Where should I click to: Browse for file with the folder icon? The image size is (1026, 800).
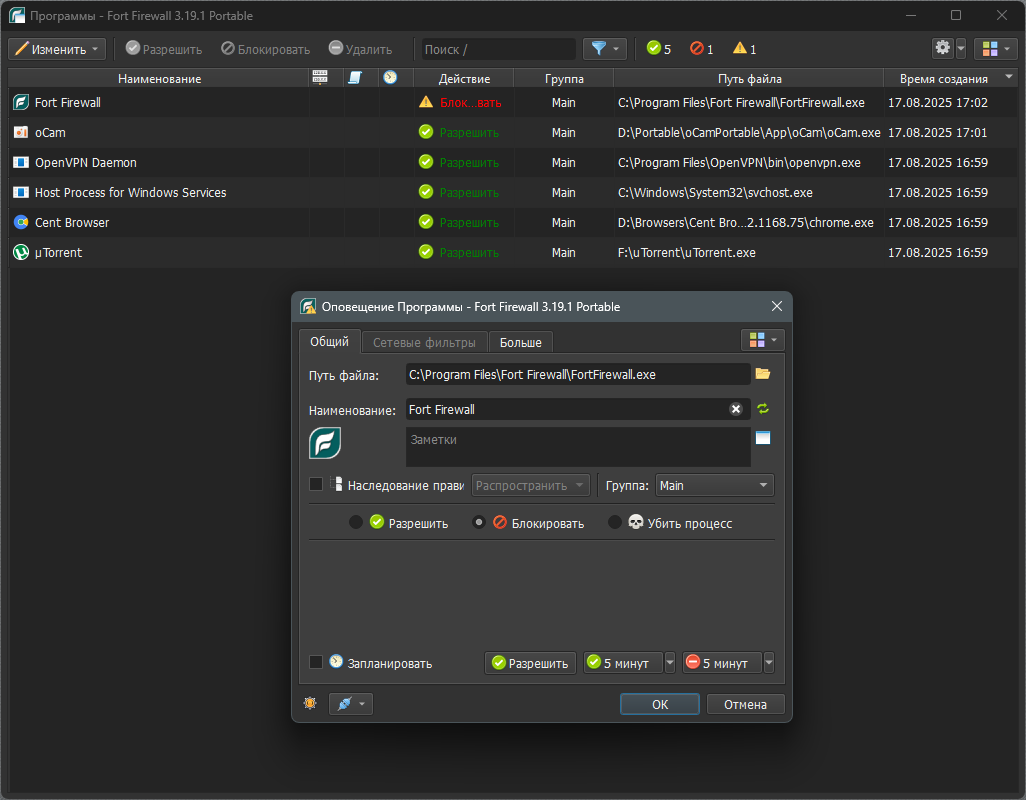click(763, 374)
